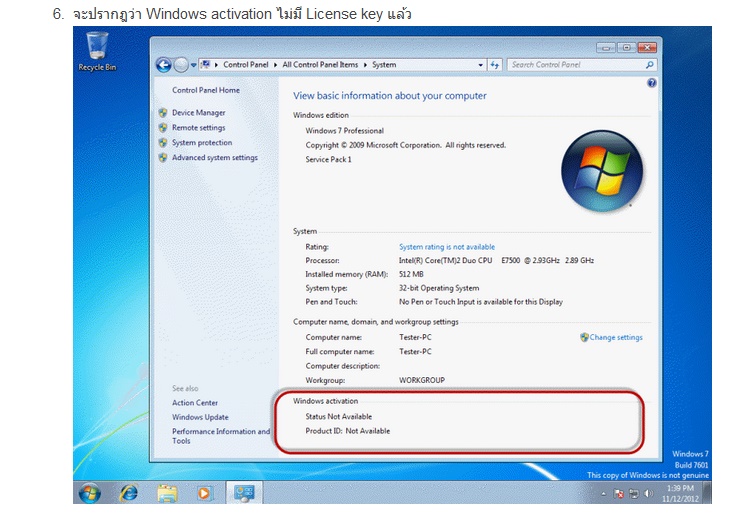Viewport: 744px width, 519px height.
Task: Open System protection link
Action: tap(202, 142)
